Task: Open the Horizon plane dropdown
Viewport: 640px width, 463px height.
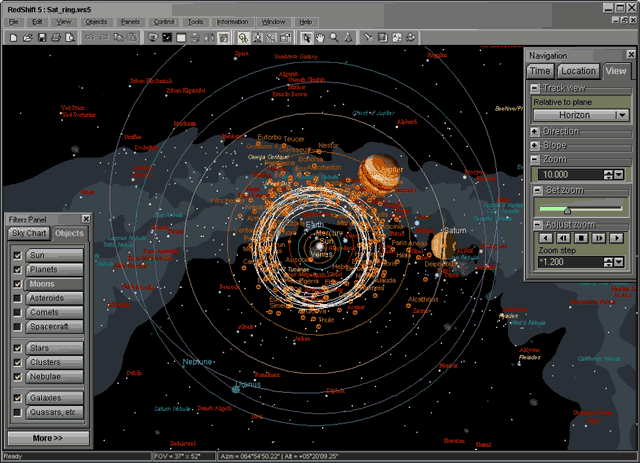Action: [x=622, y=115]
